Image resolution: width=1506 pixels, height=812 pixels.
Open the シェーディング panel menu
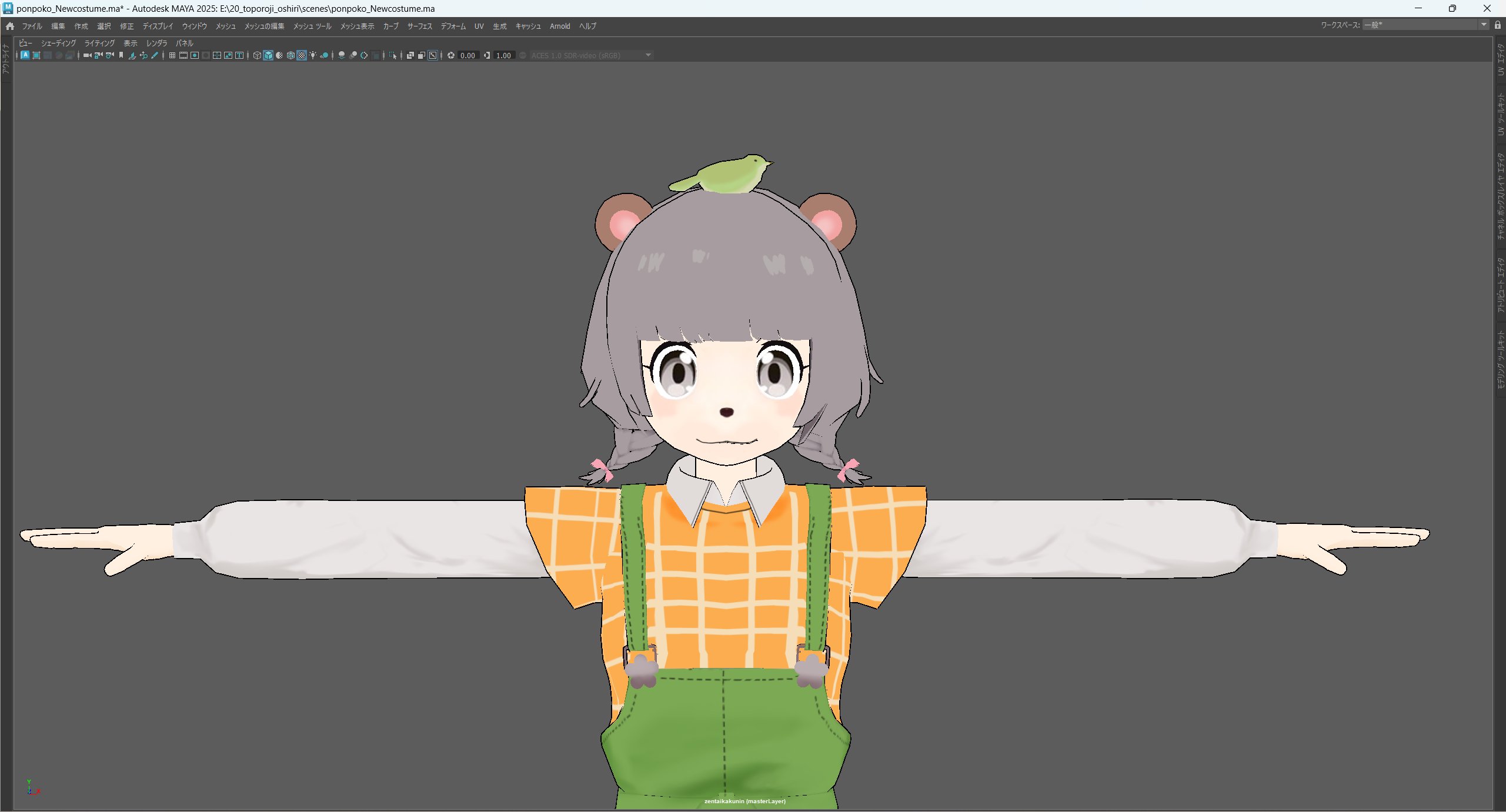pyautogui.click(x=58, y=44)
